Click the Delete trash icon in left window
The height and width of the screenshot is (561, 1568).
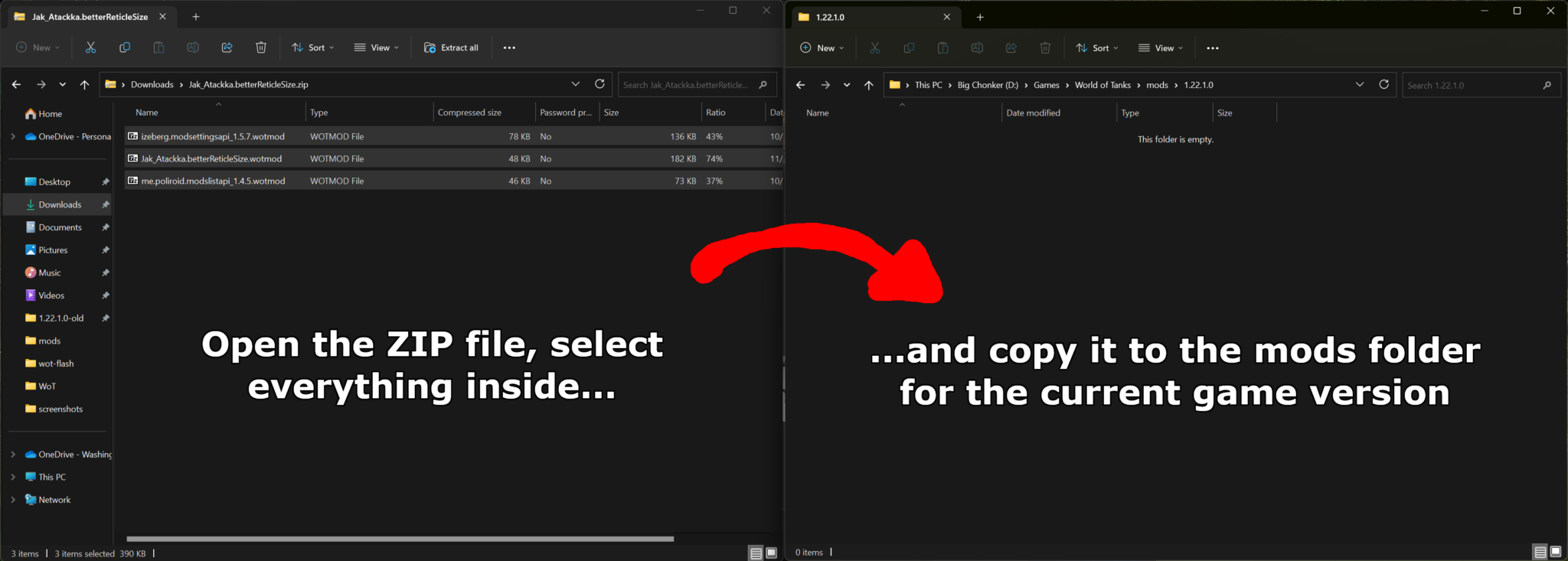click(261, 47)
